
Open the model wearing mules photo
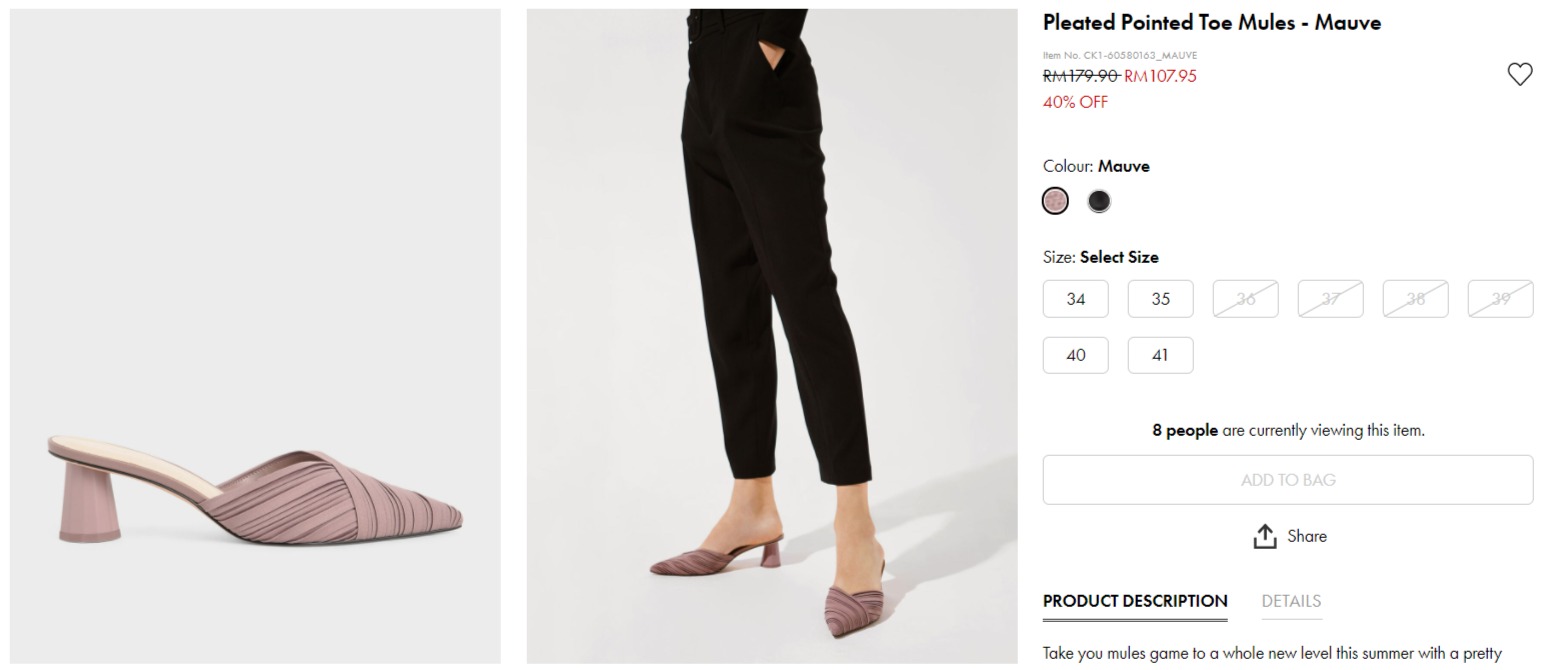(x=772, y=336)
